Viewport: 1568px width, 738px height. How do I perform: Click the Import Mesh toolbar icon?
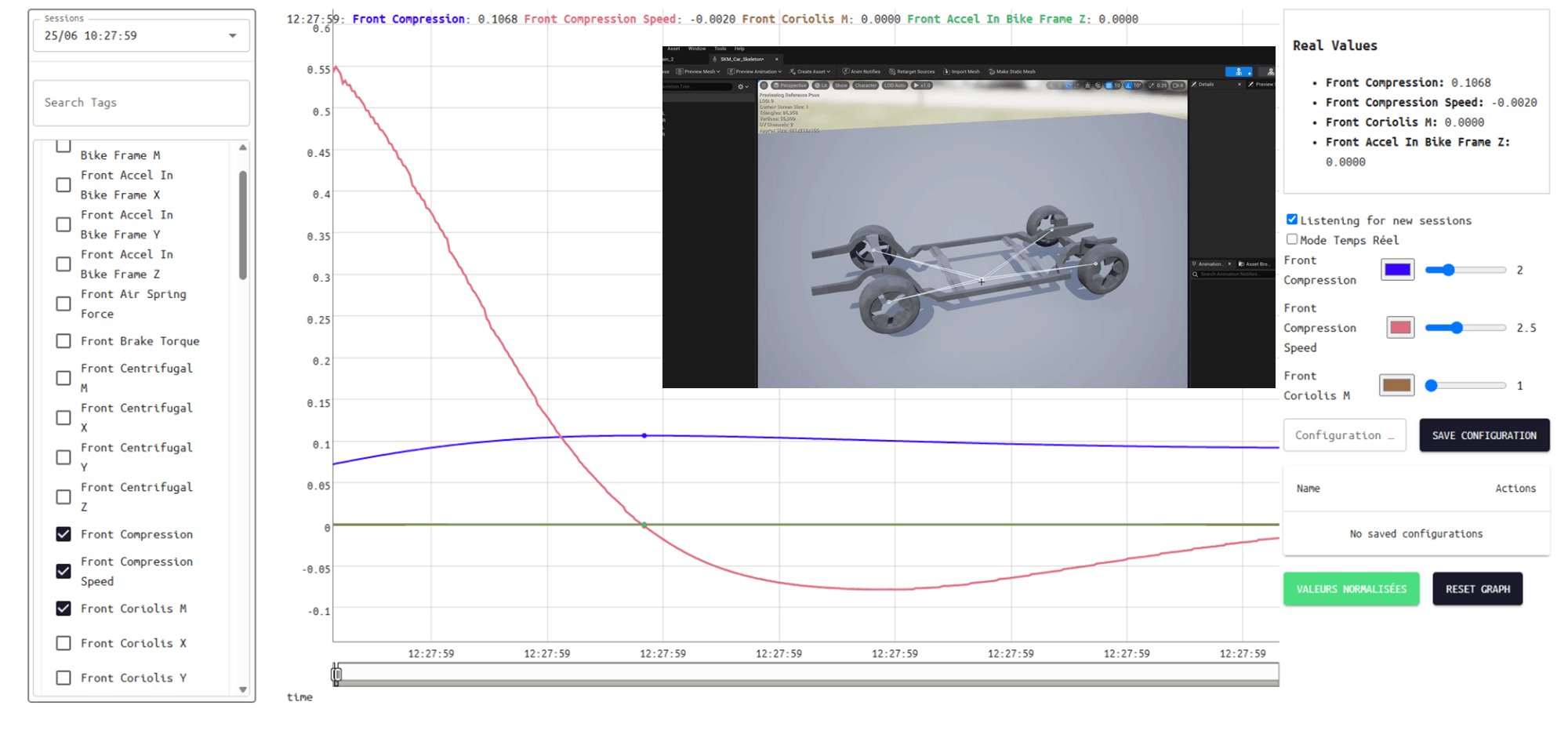click(964, 72)
